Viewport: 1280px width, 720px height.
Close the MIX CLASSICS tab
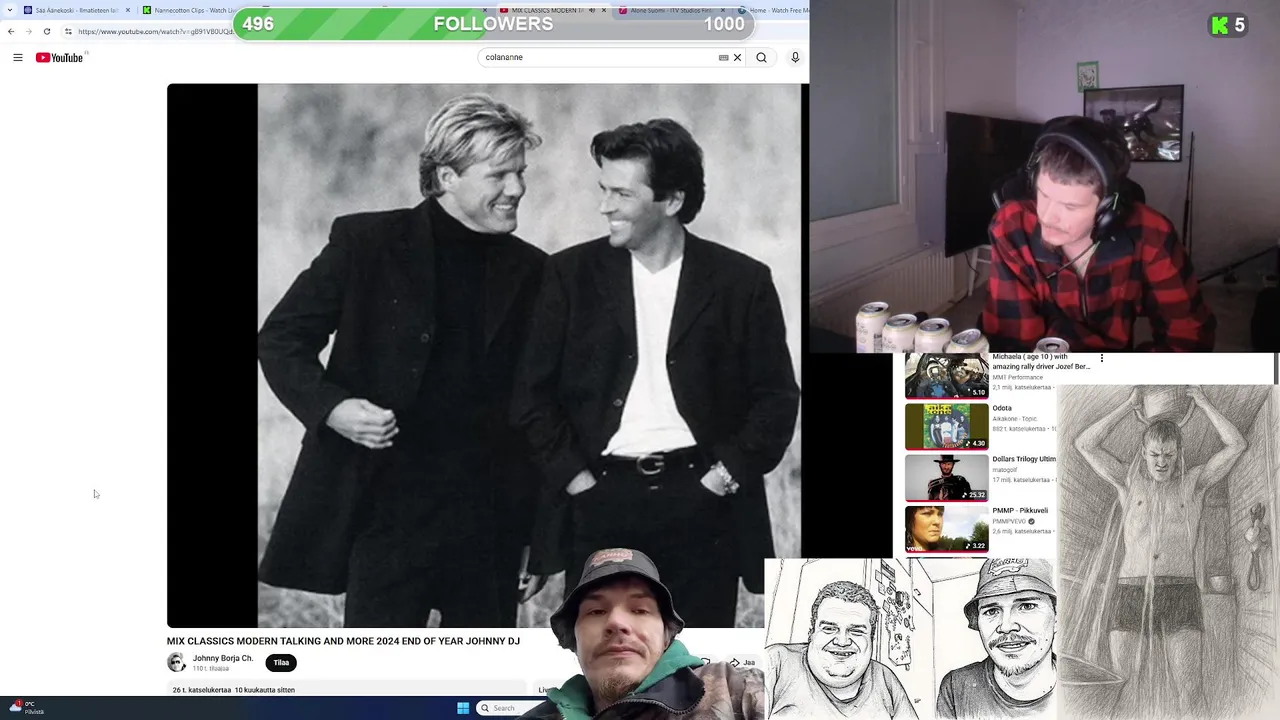pos(603,10)
